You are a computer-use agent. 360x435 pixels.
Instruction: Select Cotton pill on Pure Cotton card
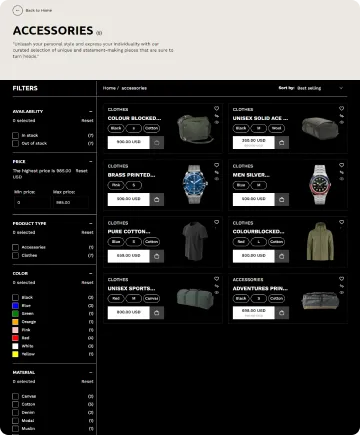151,242
